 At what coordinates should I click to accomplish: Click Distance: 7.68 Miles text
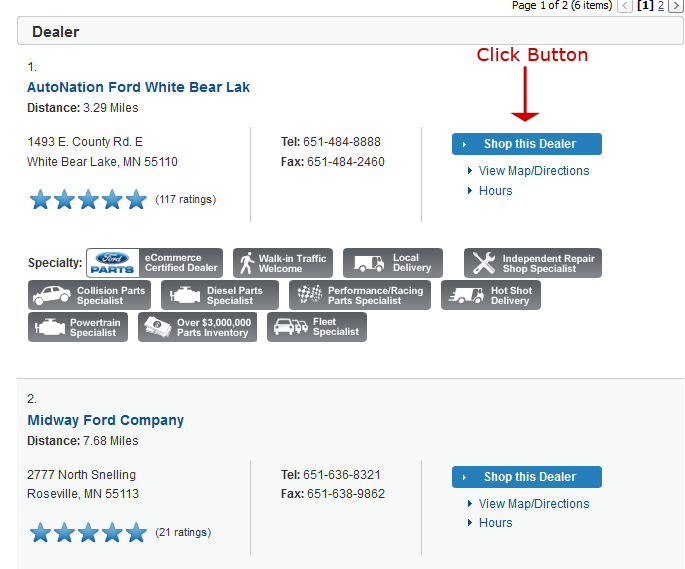[x=83, y=441]
